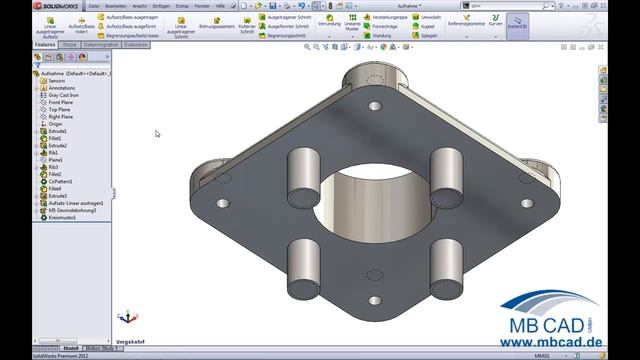Choose Begrenzungsschnitt feature
The height and width of the screenshot is (360, 640).
pos(282,36)
